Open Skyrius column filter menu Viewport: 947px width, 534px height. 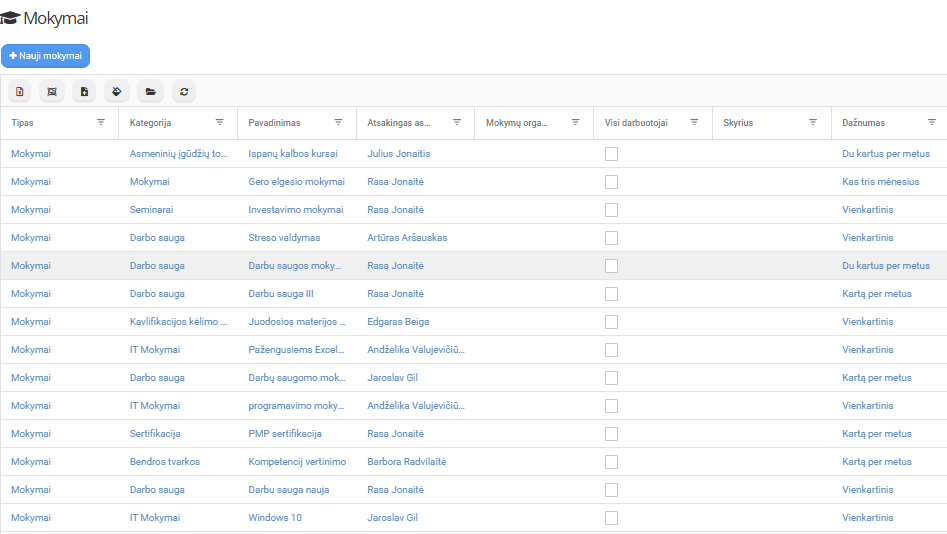coord(813,122)
